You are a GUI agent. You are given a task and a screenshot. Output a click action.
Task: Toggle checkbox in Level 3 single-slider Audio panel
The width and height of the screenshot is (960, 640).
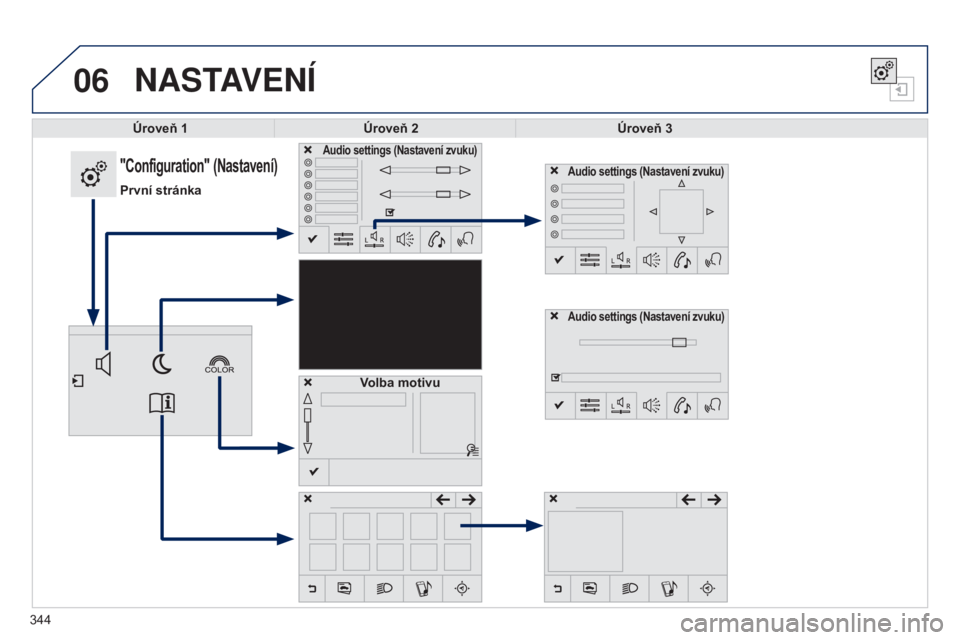click(x=555, y=377)
